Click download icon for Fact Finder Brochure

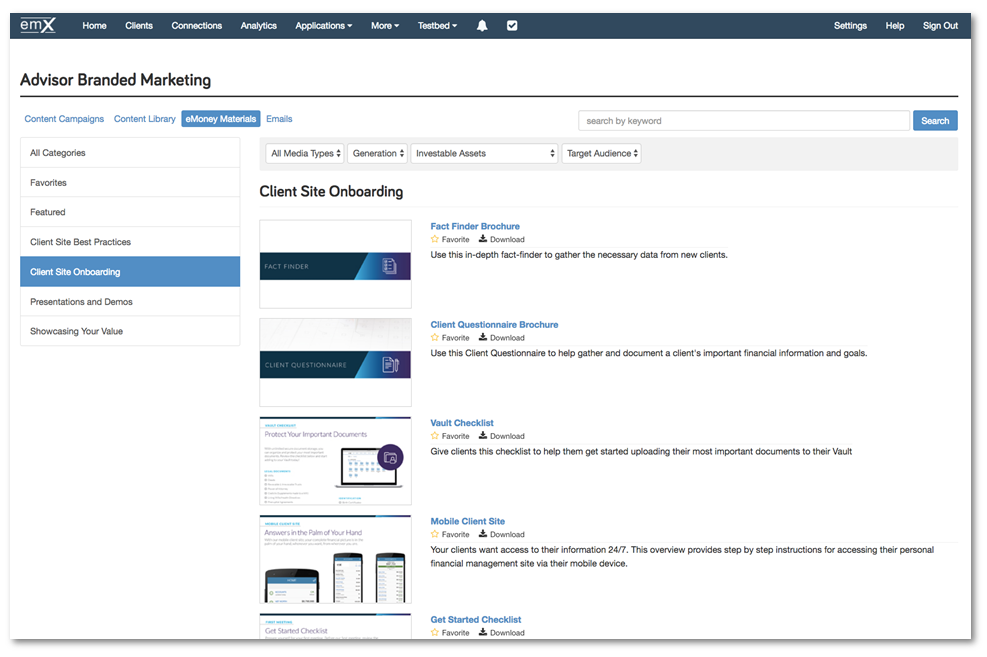click(483, 239)
